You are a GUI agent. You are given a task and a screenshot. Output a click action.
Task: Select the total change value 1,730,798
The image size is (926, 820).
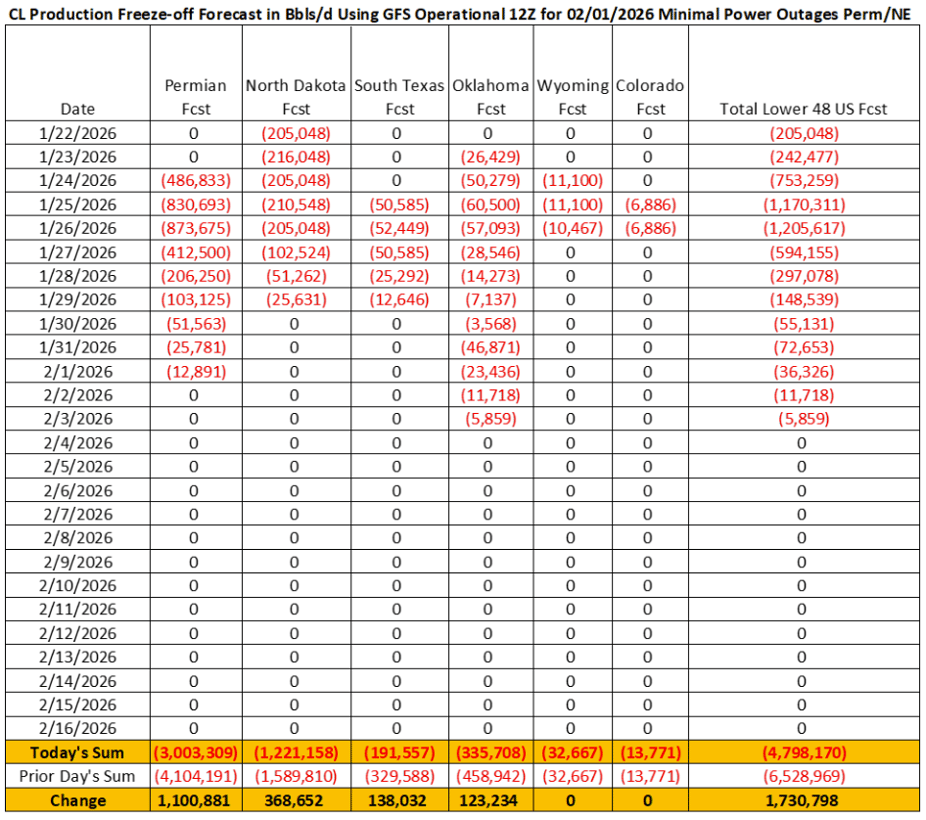click(803, 800)
